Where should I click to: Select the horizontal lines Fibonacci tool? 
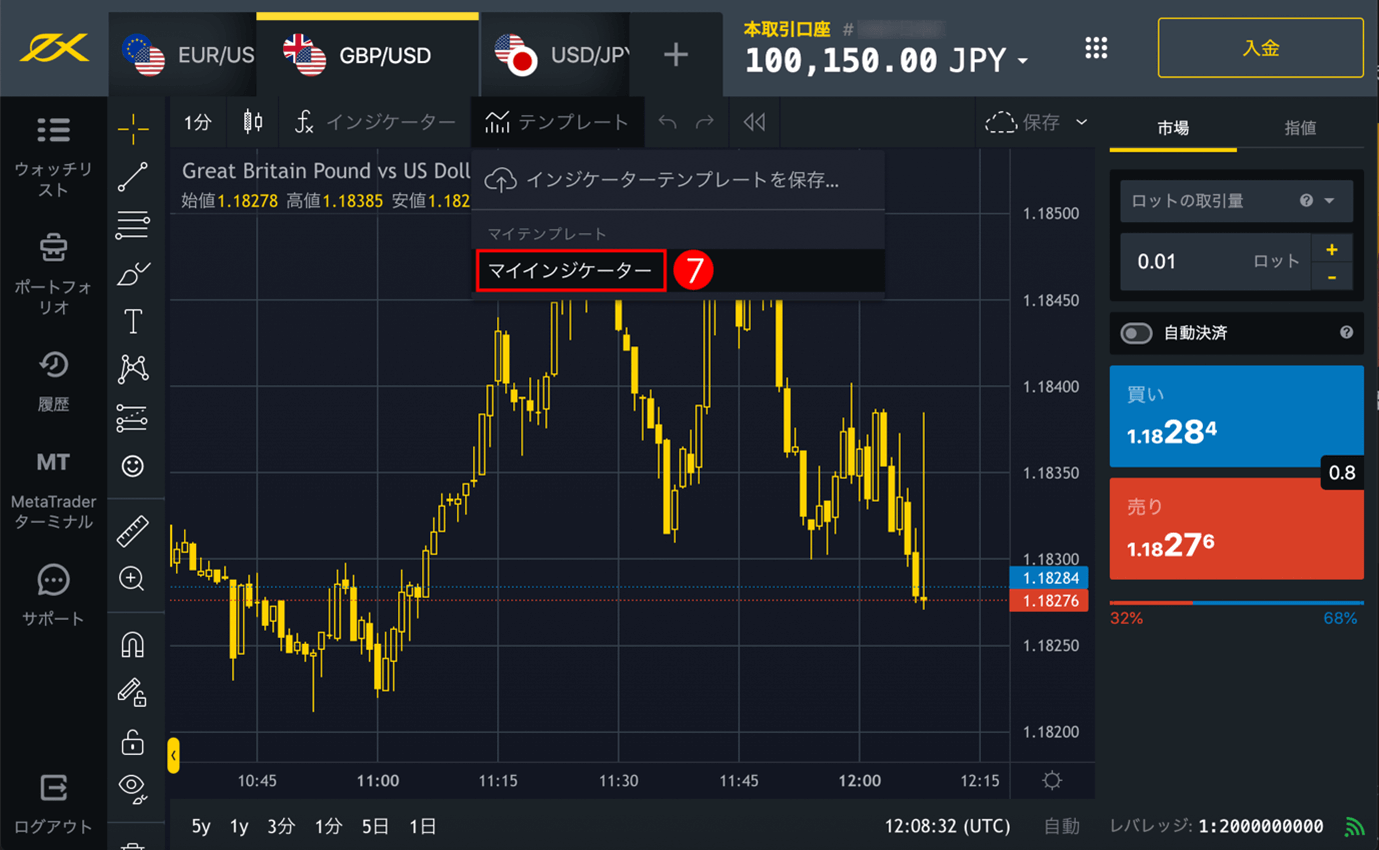point(133,225)
